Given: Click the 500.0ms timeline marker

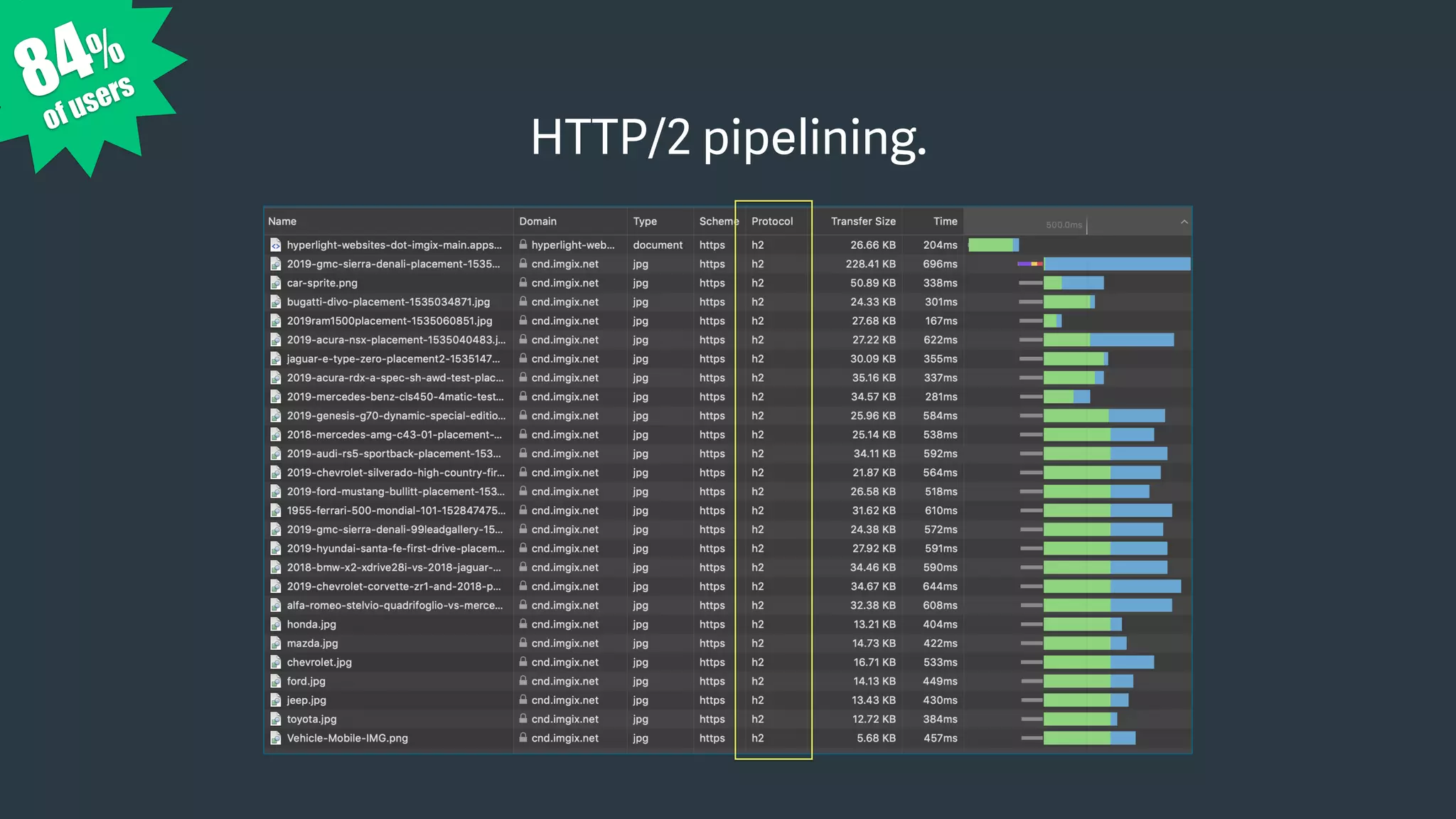Looking at the screenshot, I should click(1064, 225).
